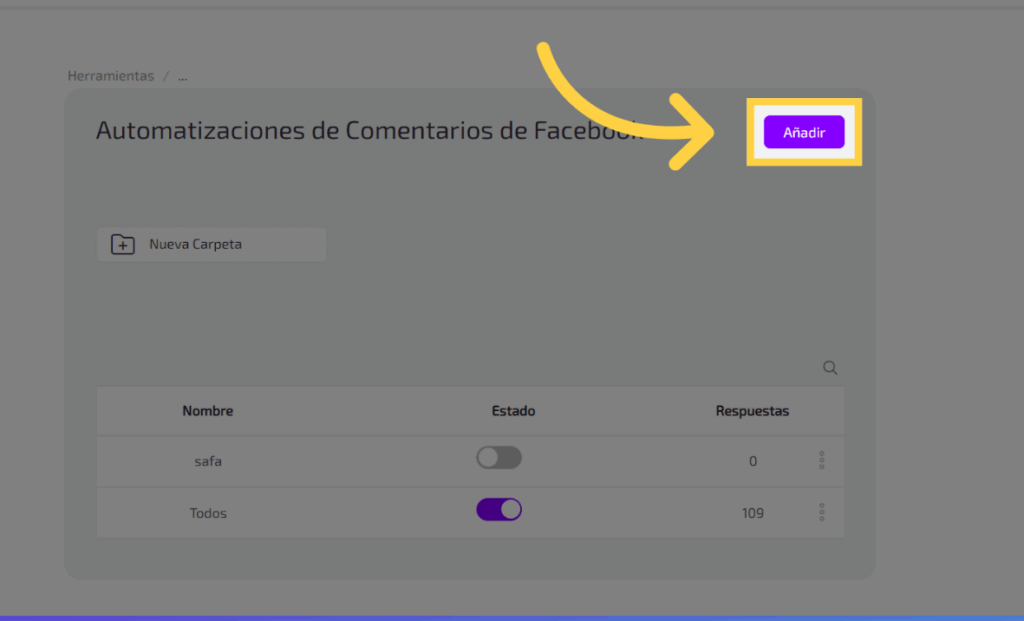Open the Todos automation by name
Image resolution: width=1024 pixels, height=621 pixels.
coord(208,513)
